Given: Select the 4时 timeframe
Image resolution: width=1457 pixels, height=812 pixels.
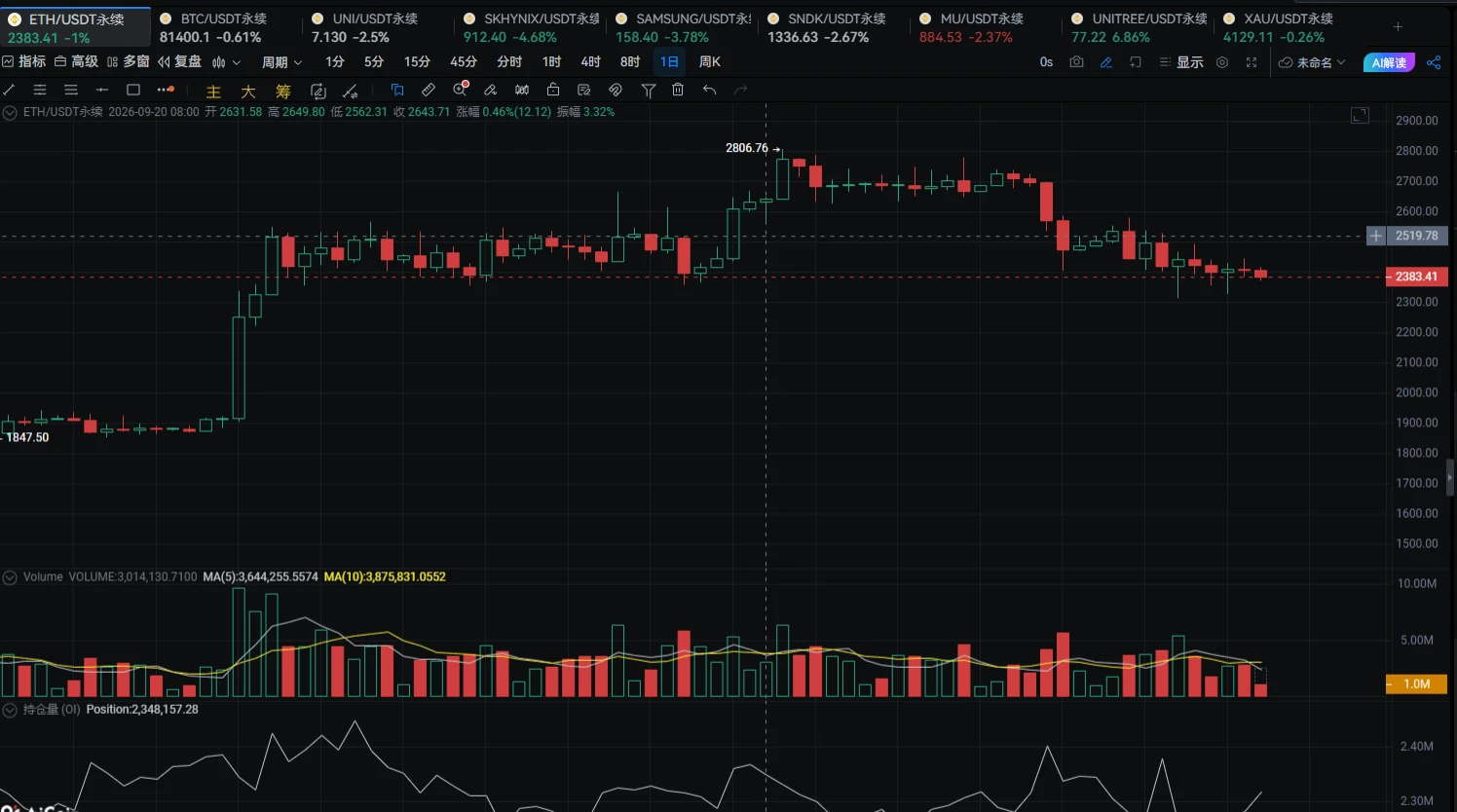Looking at the screenshot, I should pyautogui.click(x=590, y=62).
